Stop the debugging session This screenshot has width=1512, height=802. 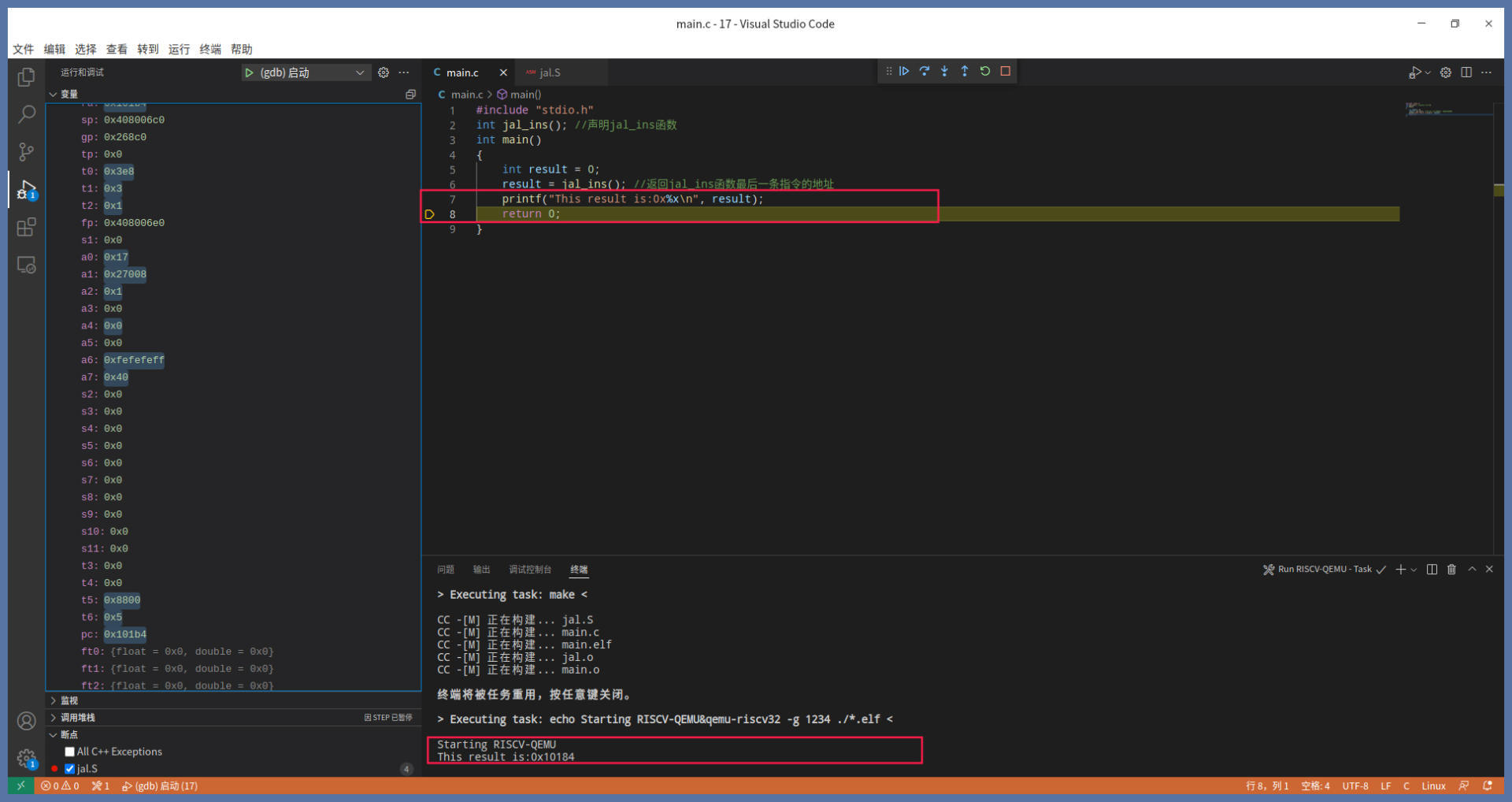tap(1006, 72)
